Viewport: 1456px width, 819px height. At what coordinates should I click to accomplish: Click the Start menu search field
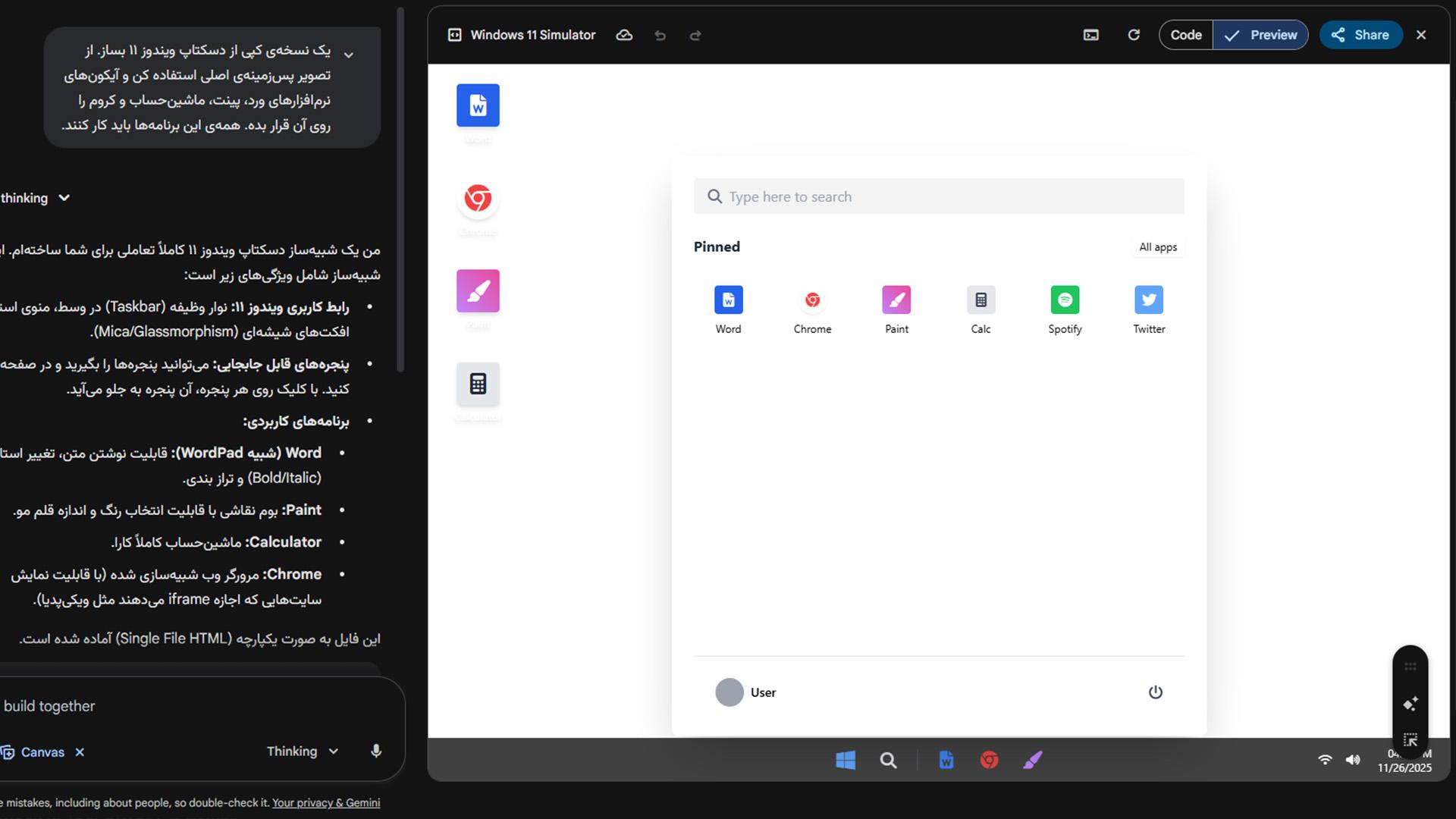point(939,196)
